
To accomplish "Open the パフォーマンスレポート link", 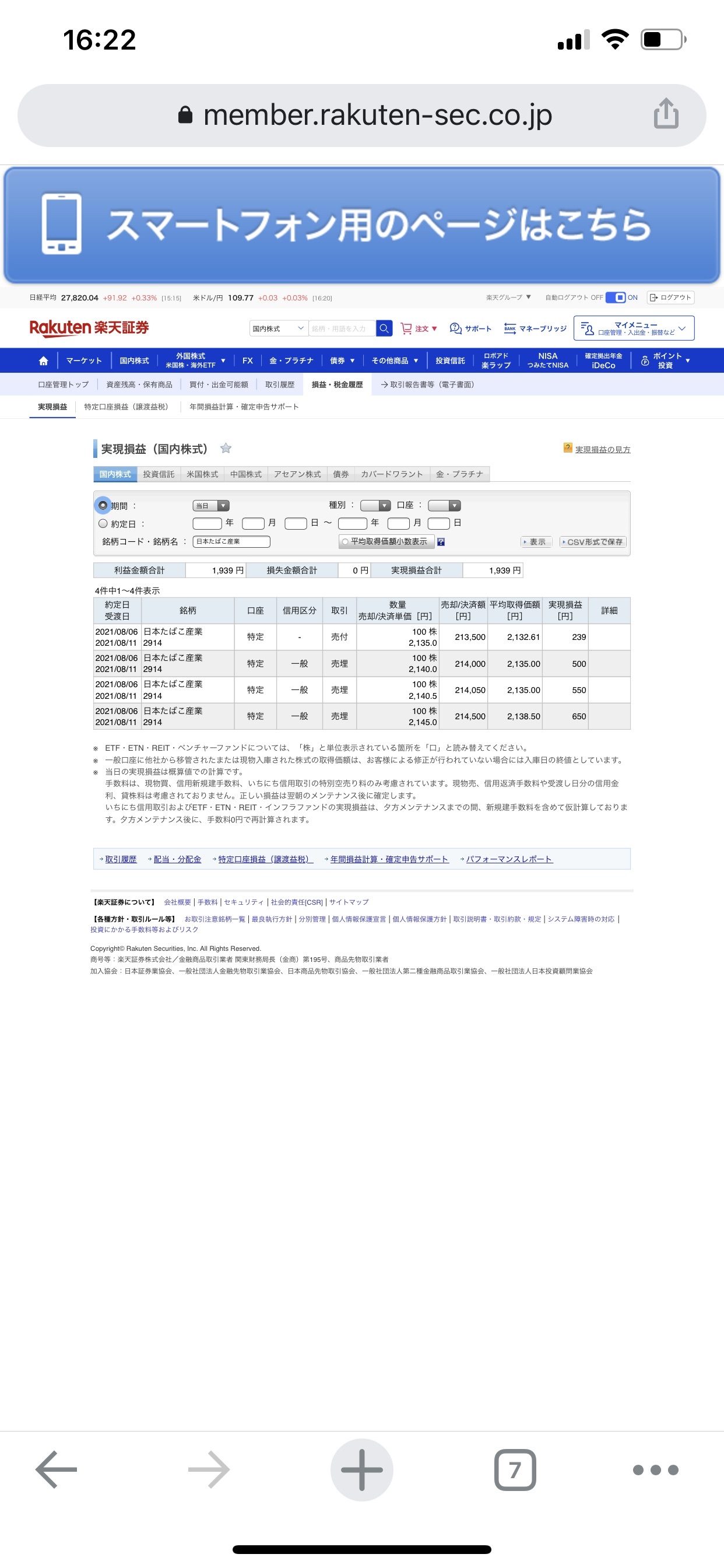I will (x=509, y=859).
